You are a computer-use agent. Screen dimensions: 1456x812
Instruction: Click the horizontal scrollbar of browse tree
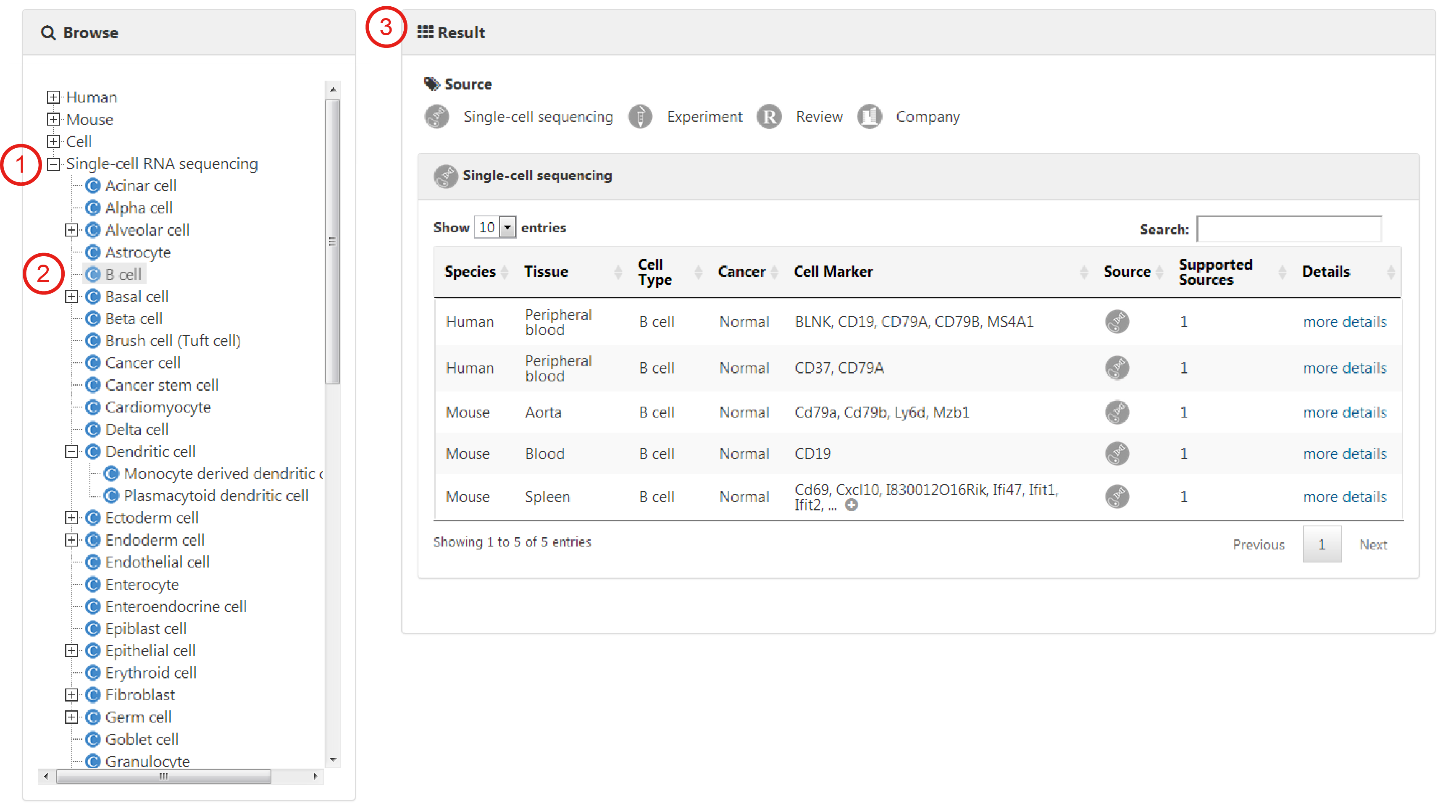164,776
